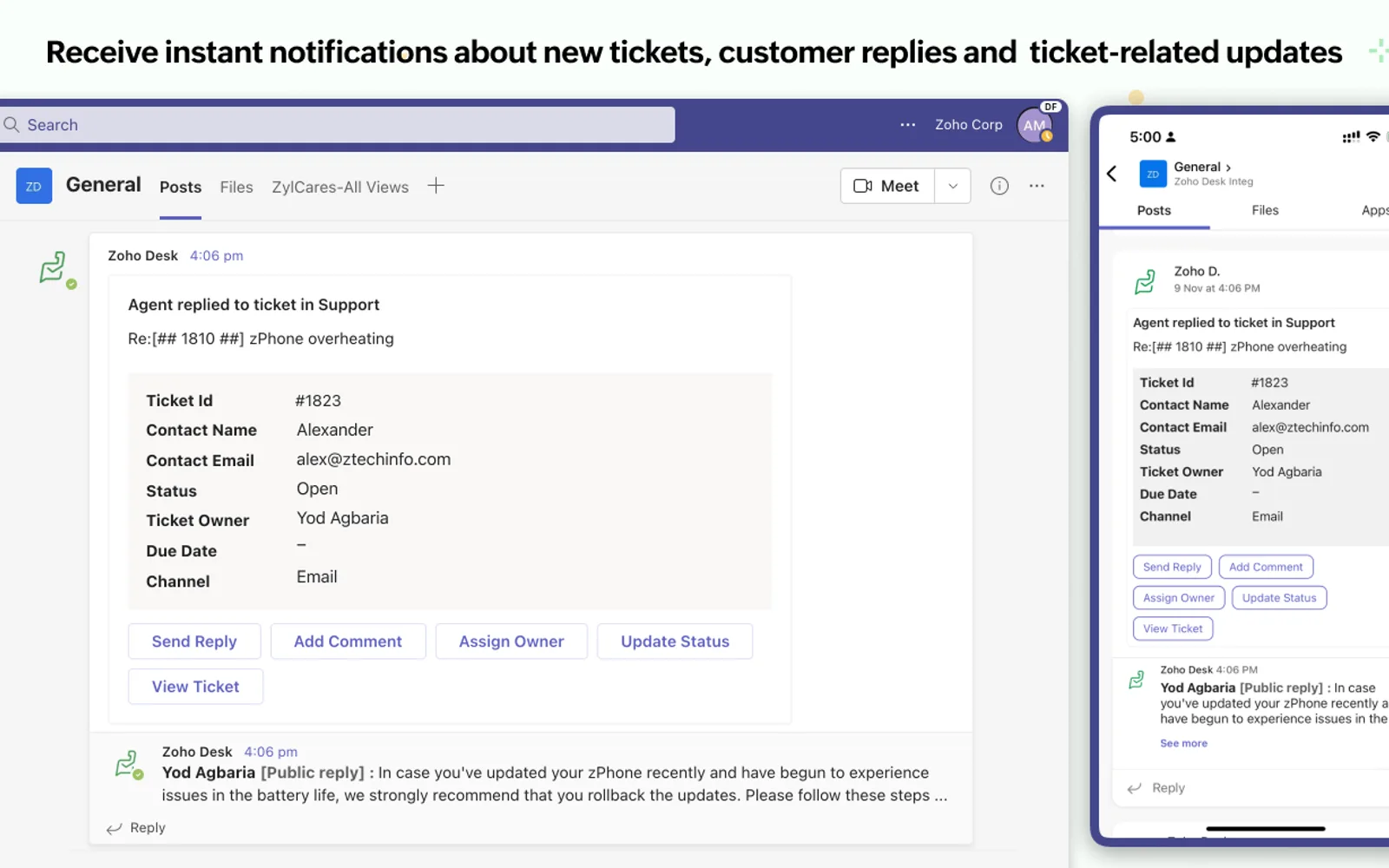Tap the mobile Posts tab
Viewport: 1389px width, 868px height.
tap(1154, 210)
